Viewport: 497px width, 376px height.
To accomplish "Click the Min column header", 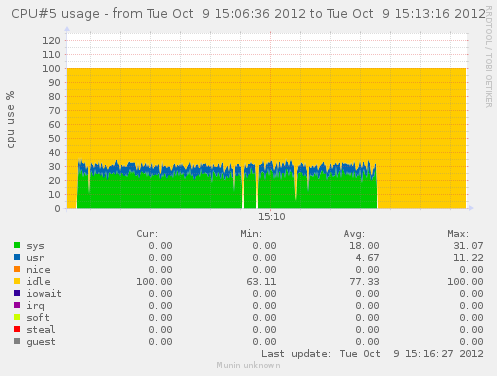I will coord(251,234).
